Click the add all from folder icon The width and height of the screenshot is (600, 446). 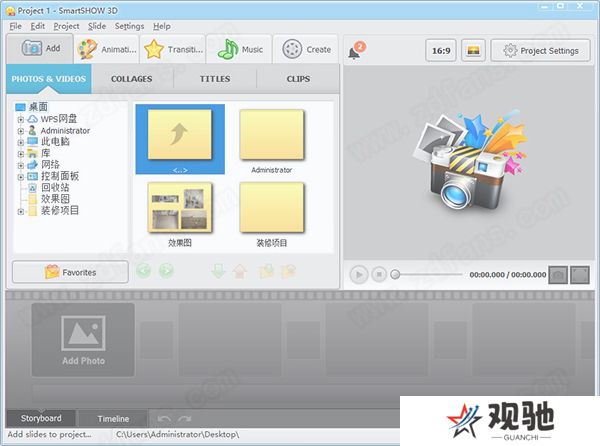[x=289, y=271]
